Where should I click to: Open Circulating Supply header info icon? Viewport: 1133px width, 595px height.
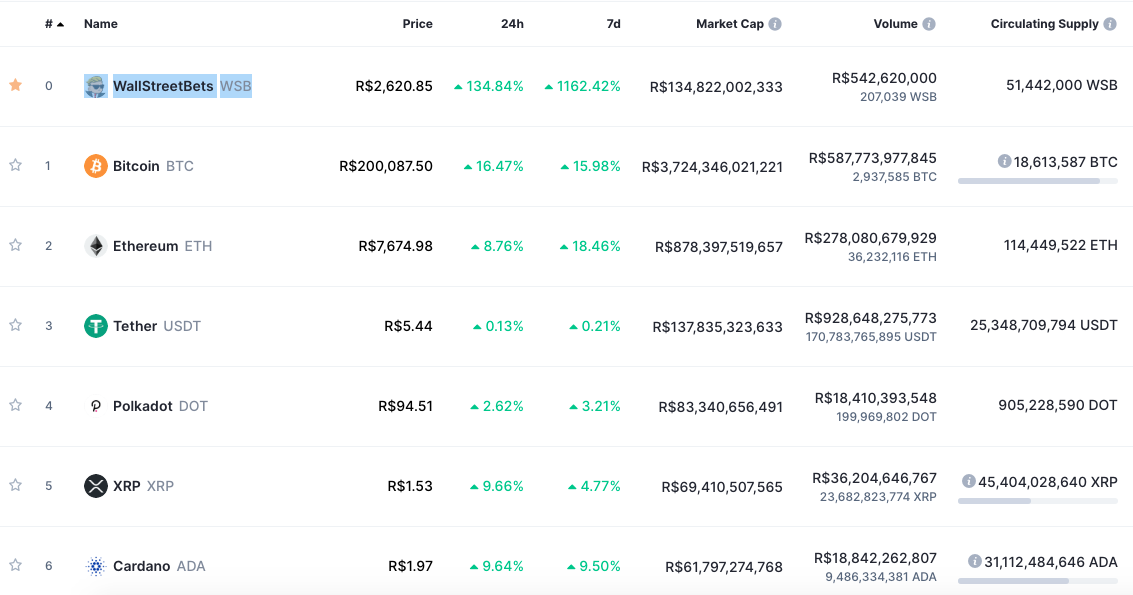[1110, 24]
